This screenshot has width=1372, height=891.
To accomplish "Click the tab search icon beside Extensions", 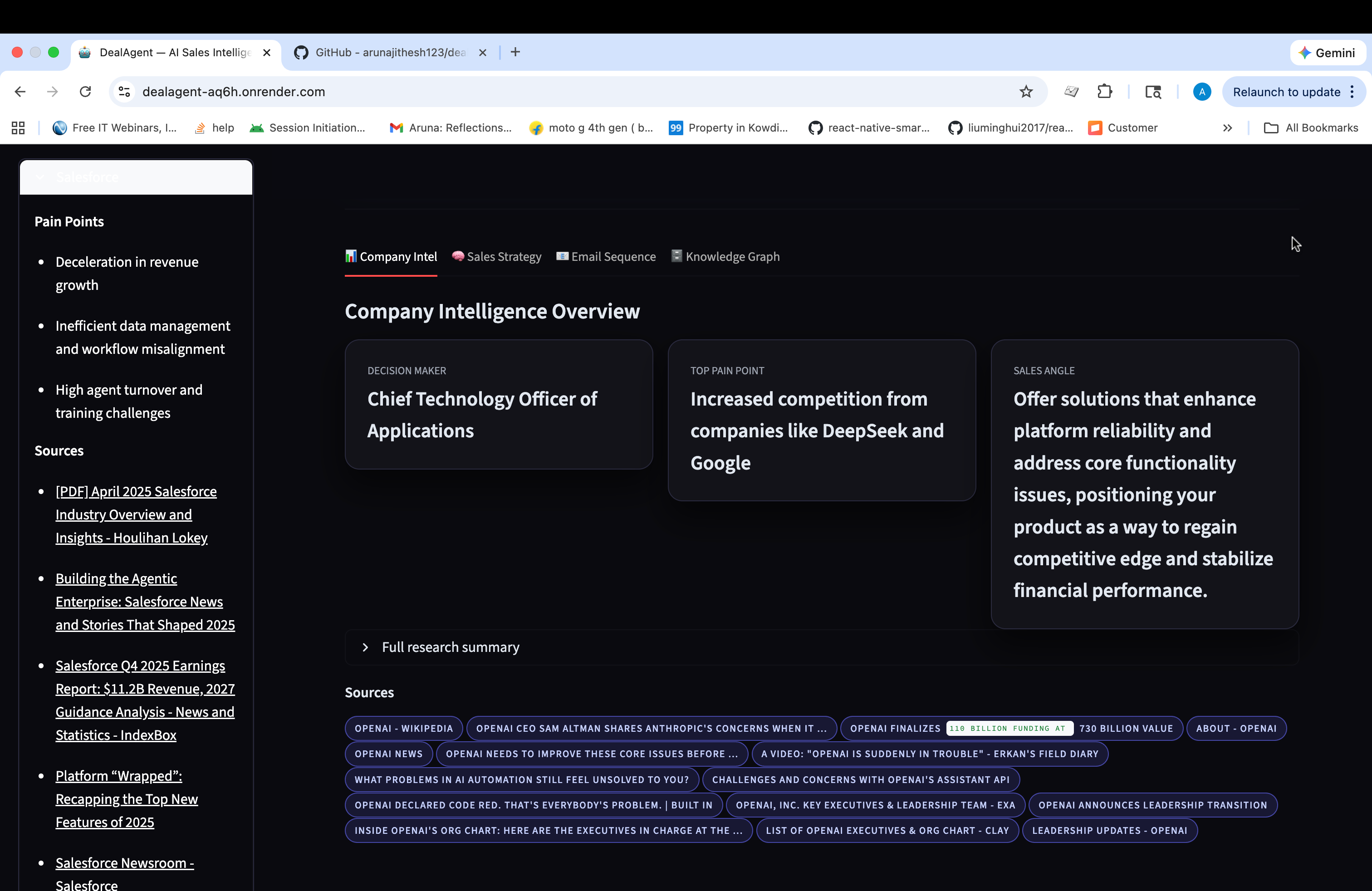I will (1153, 92).
